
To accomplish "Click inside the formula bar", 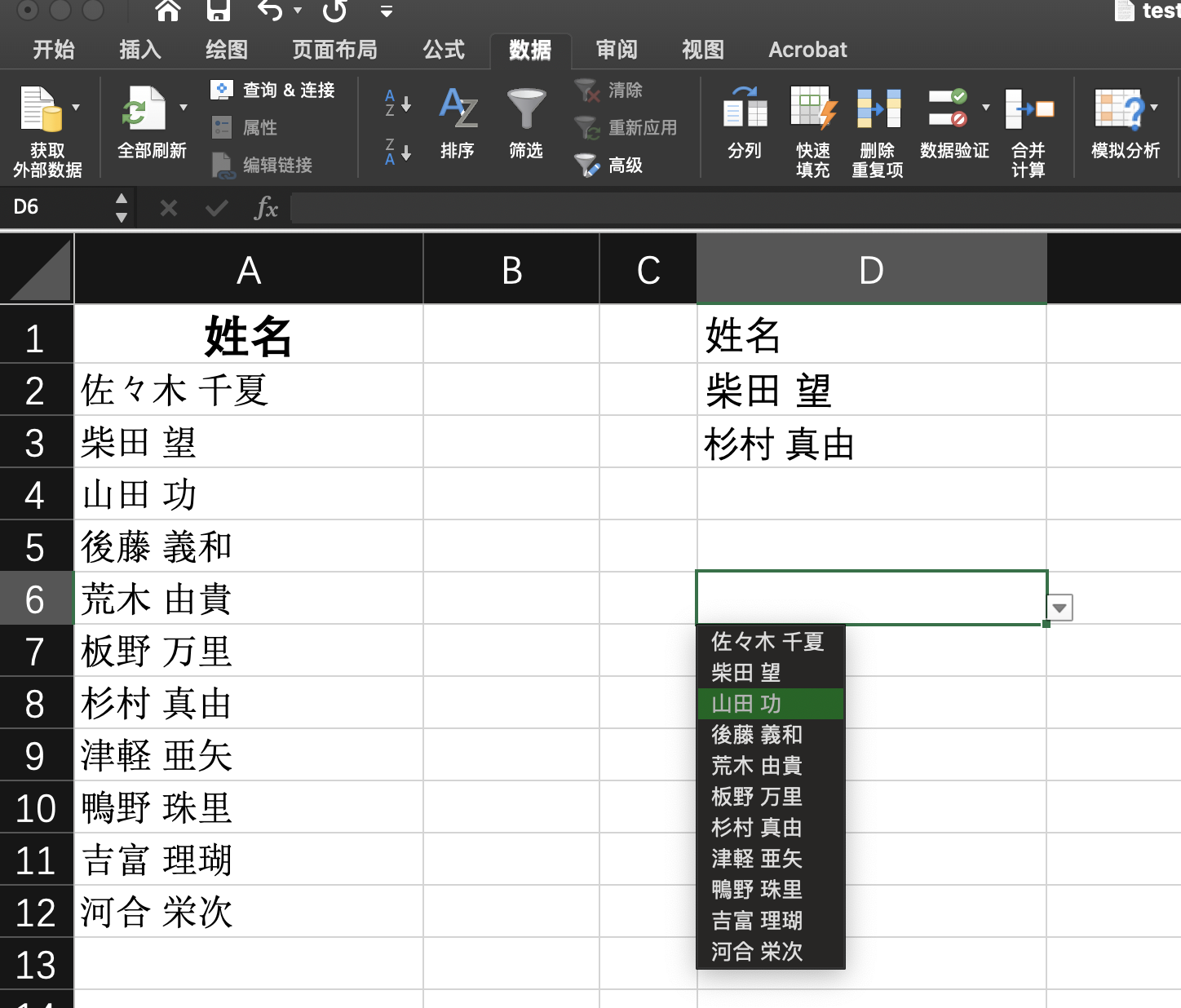I will click(x=571, y=208).
